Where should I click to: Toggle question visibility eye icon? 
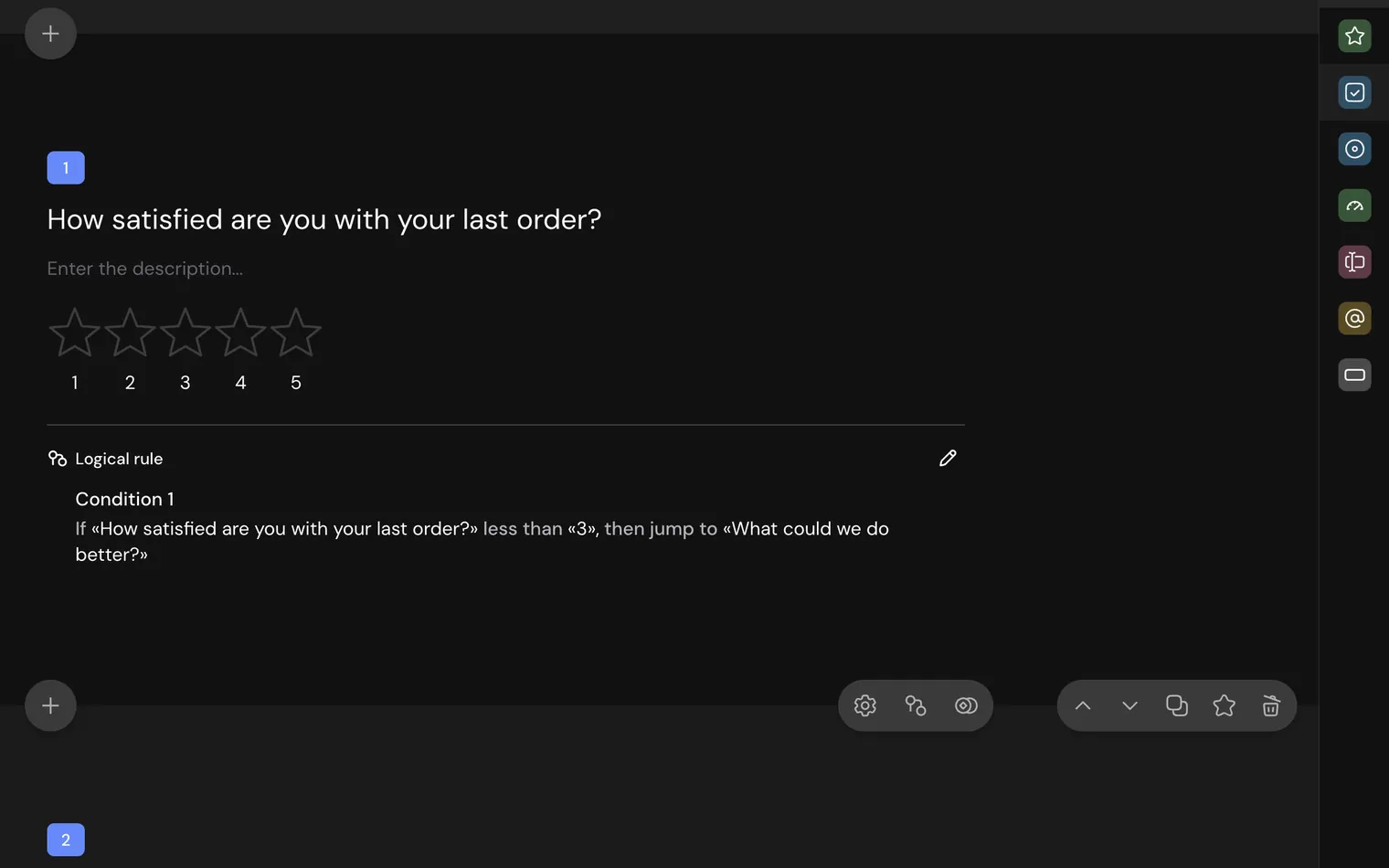pos(966,705)
